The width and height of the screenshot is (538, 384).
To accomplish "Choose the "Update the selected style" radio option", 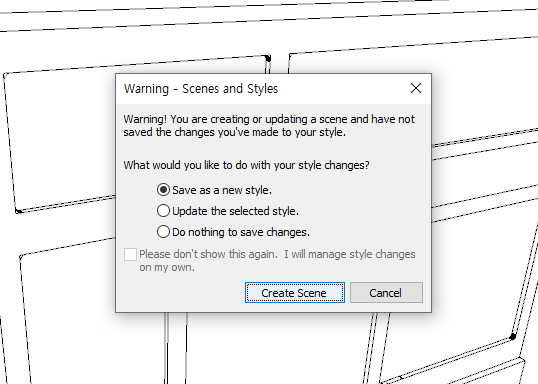I will 163,211.
